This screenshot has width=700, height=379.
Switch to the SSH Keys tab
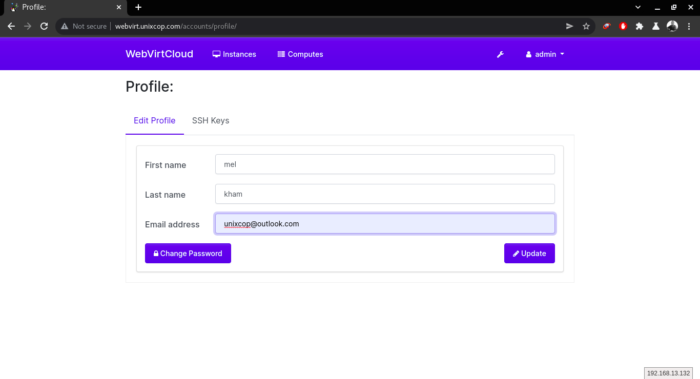[211, 121]
